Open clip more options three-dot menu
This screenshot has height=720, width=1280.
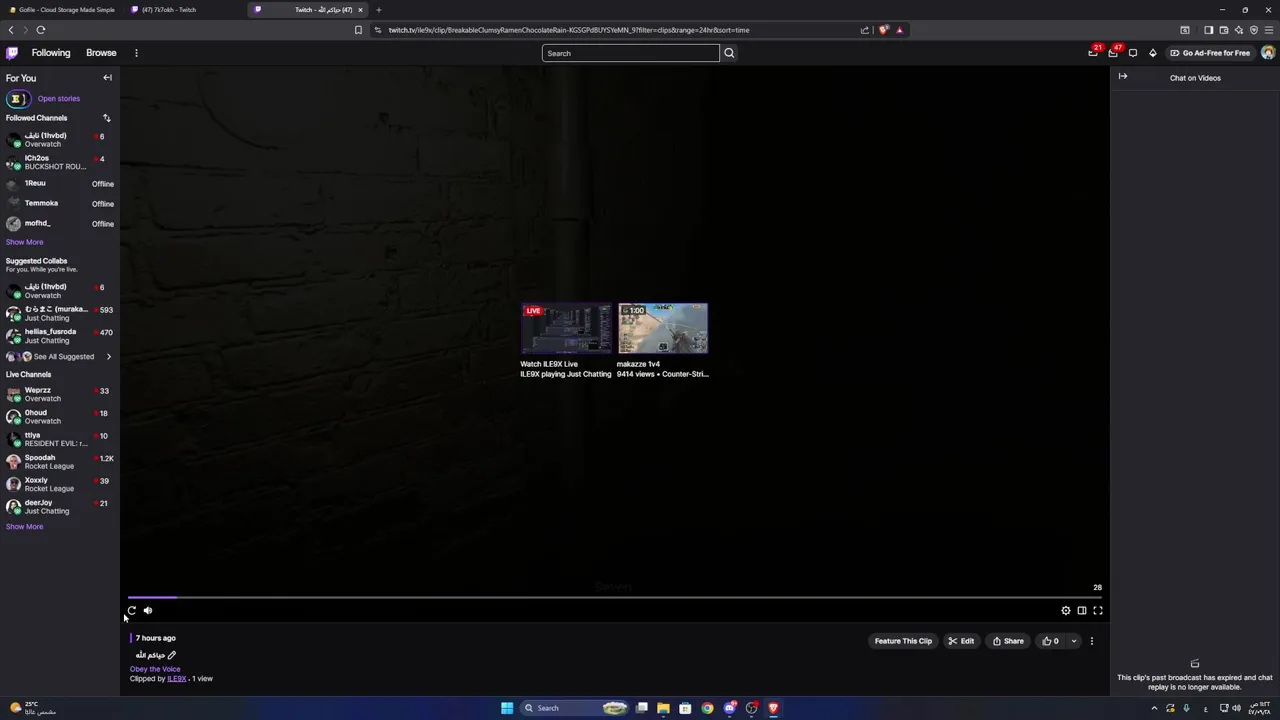[1092, 641]
